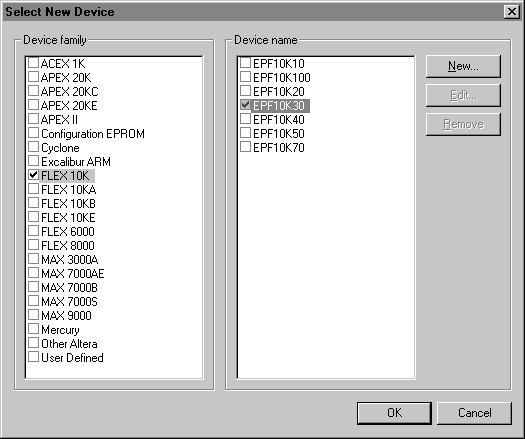Select the EPF10K40 device checkbox

point(245,119)
